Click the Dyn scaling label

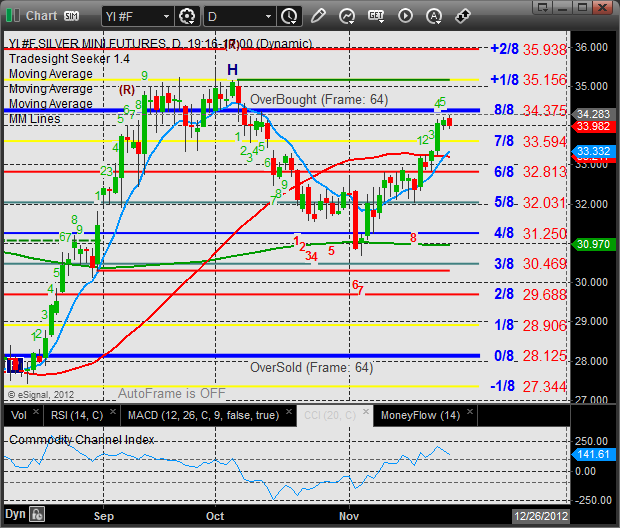click(x=15, y=514)
